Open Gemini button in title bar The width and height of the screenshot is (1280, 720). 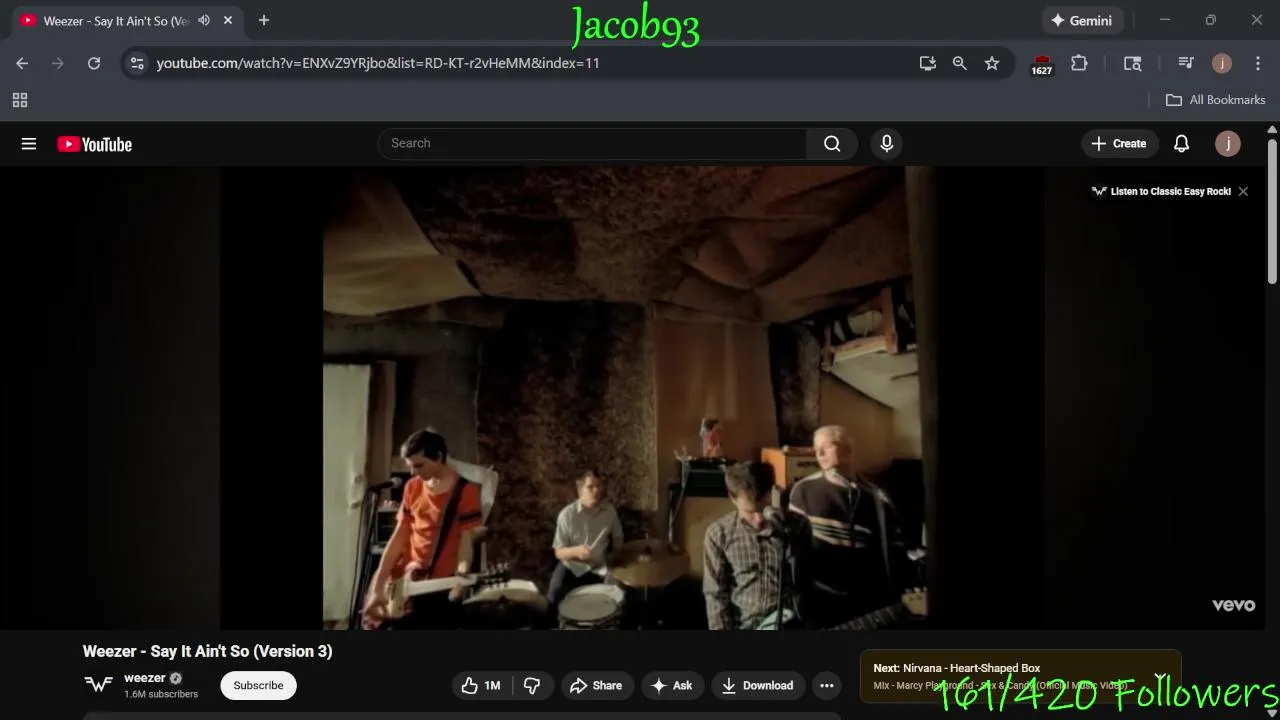click(1083, 20)
